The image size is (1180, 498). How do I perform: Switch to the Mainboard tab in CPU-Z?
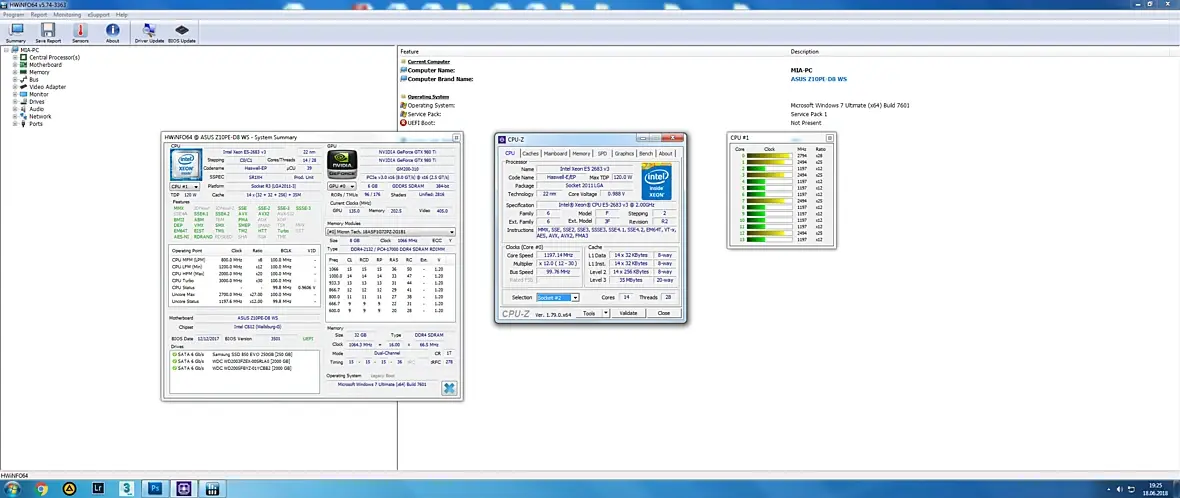(x=555, y=154)
